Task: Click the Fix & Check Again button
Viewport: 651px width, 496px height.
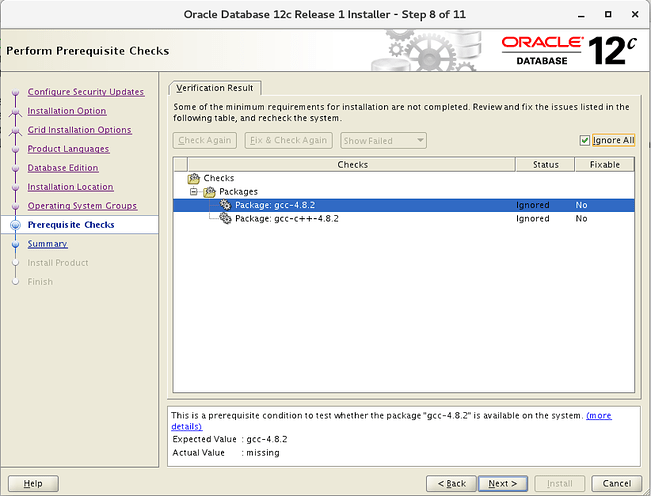Action: (x=289, y=140)
